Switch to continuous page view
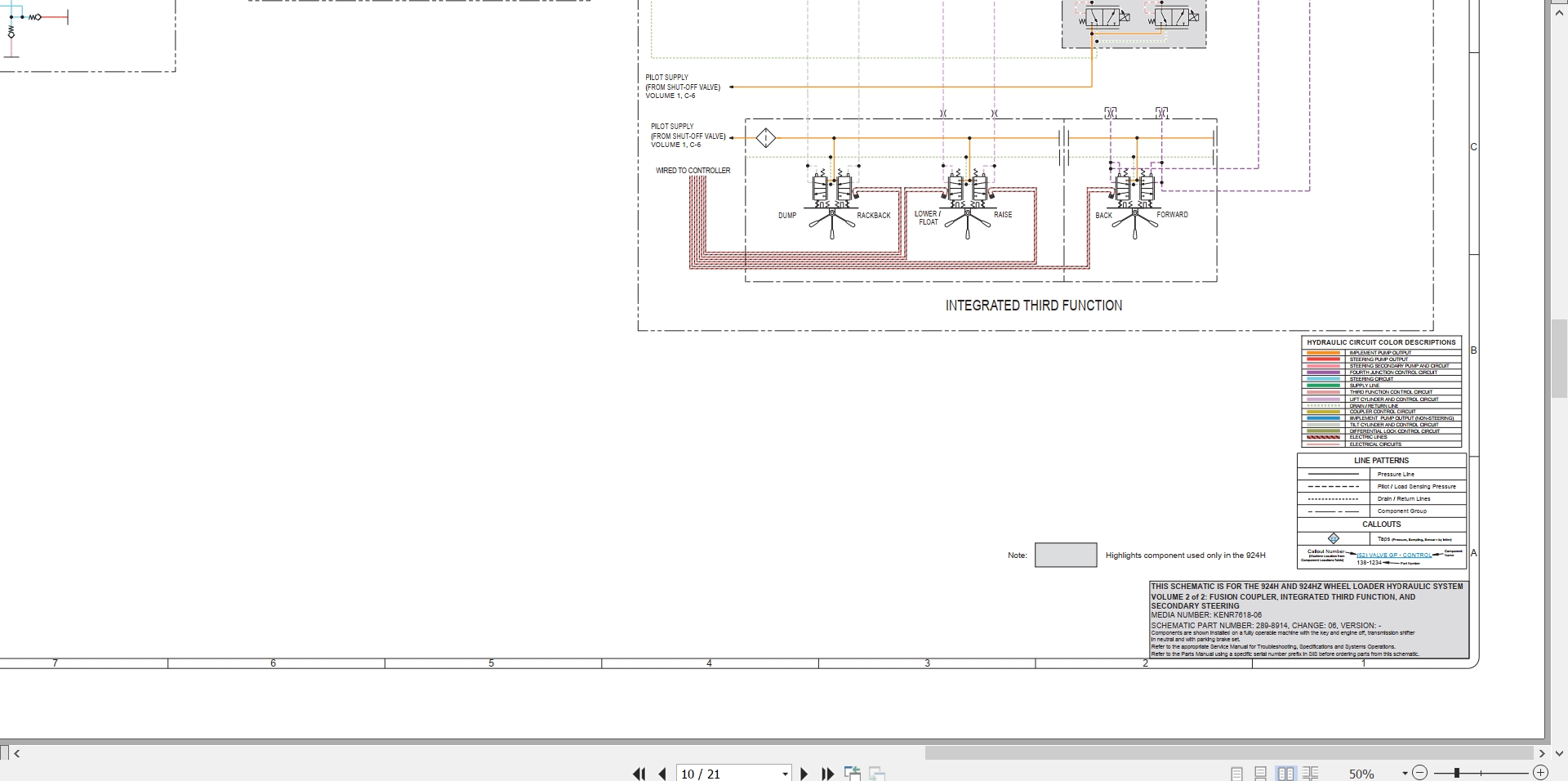The width and height of the screenshot is (1568, 781). [1261, 774]
